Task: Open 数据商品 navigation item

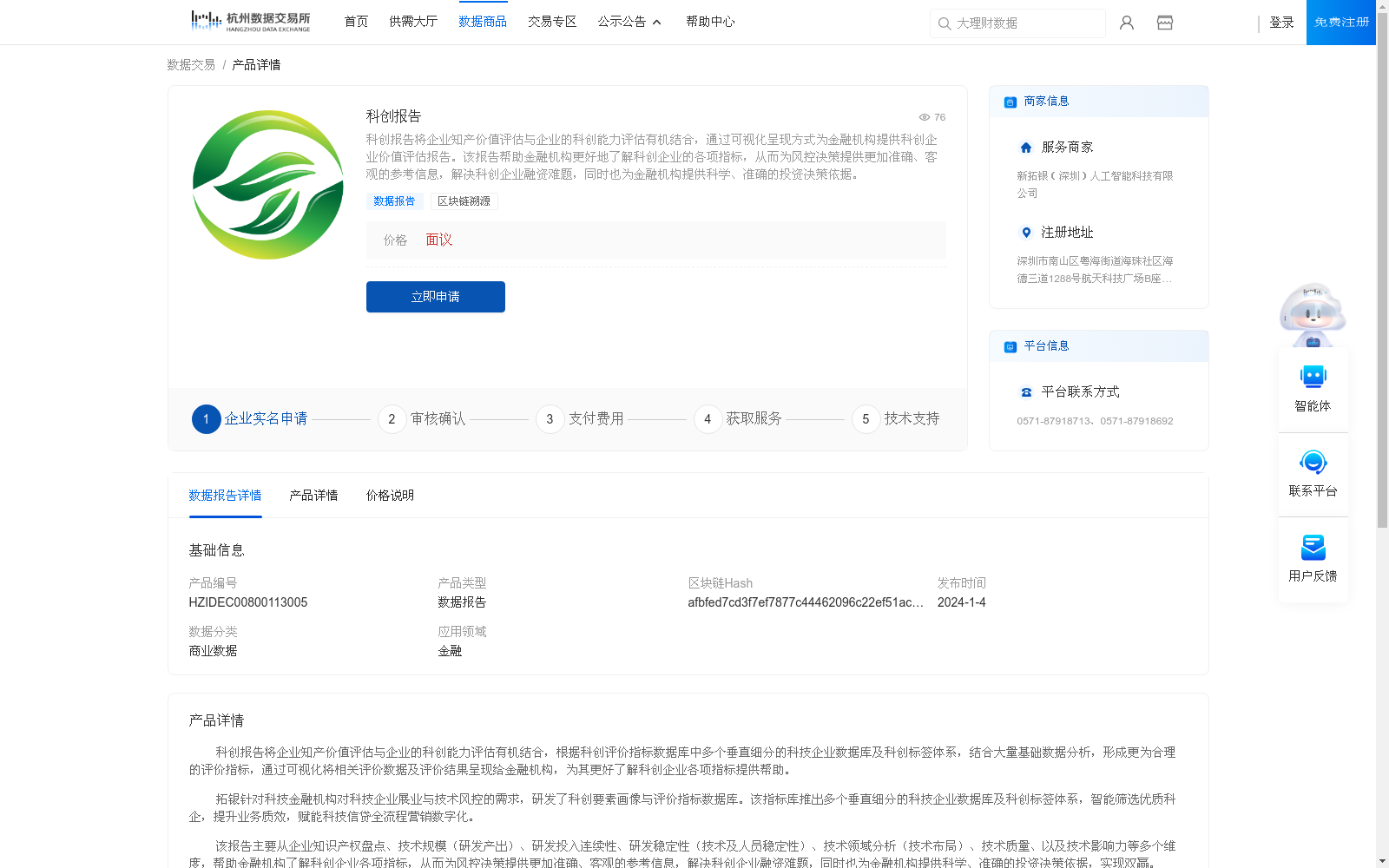Action: click(483, 22)
